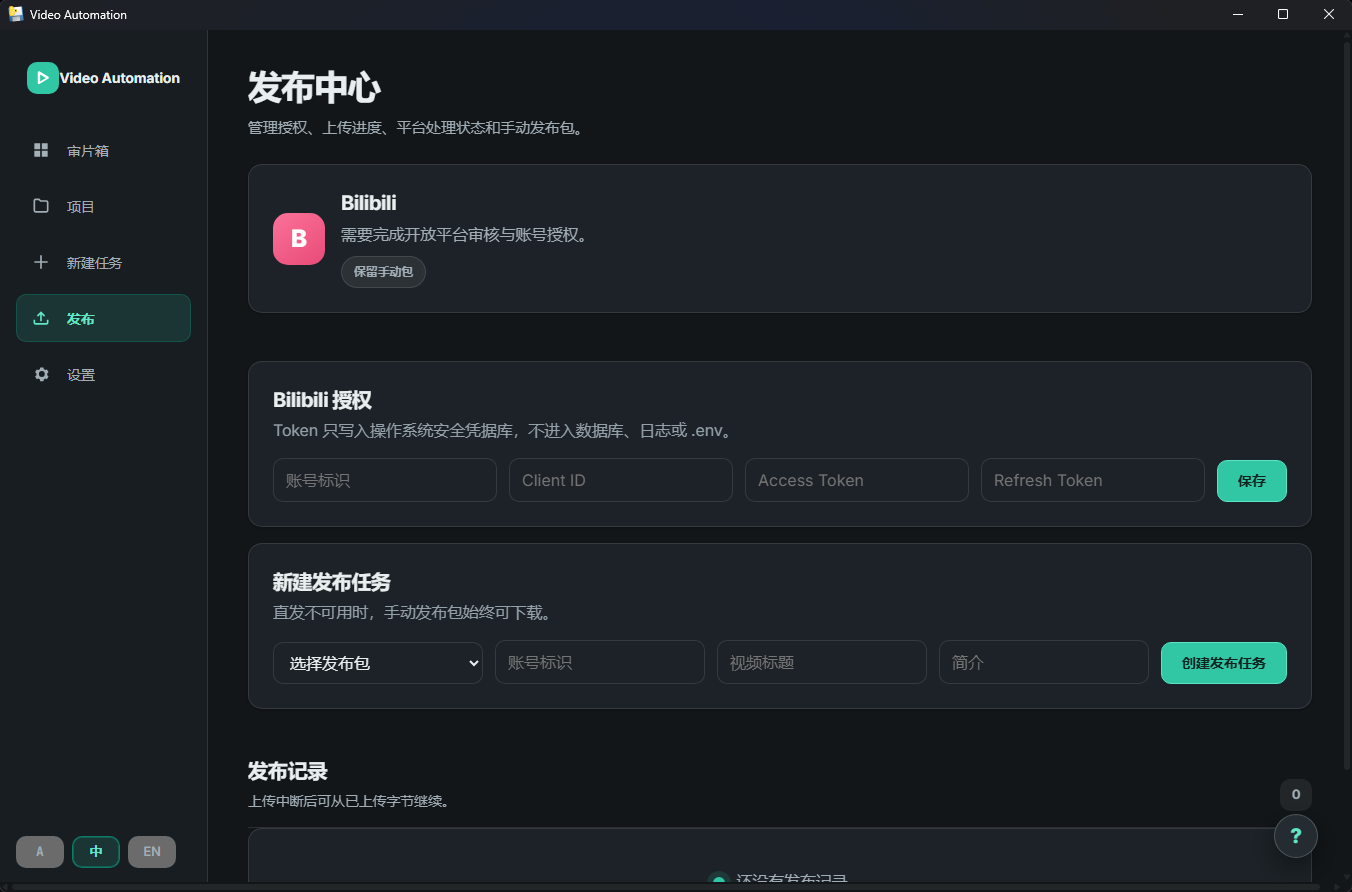Click the upload icon beside 发布
Screen dimensions: 1352x892
[x=41, y=318]
